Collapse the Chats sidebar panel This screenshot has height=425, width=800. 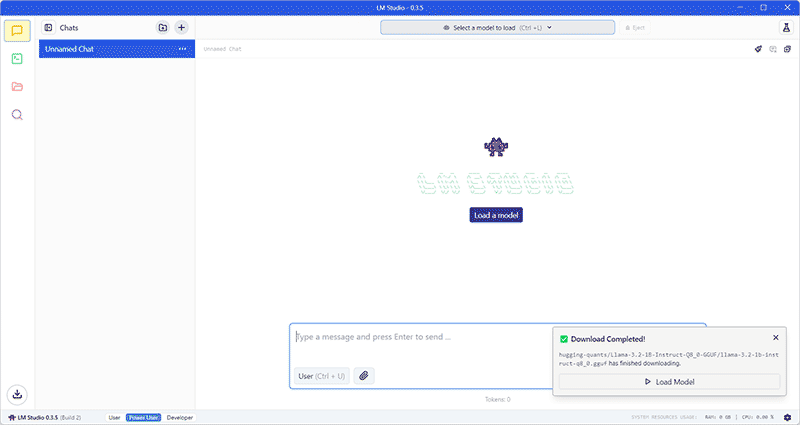pos(48,28)
